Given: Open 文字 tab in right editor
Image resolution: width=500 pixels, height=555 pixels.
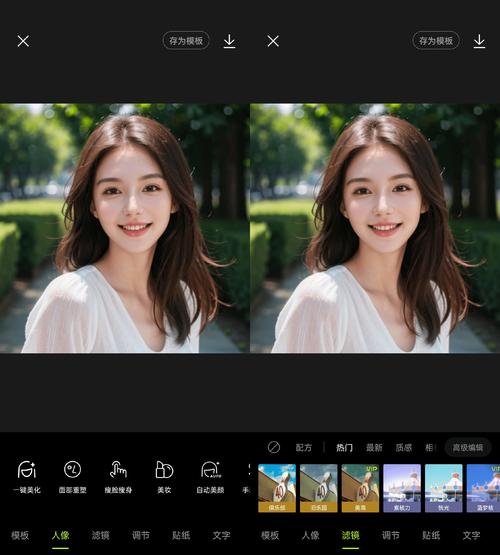Looking at the screenshot, I should (471, 535).
